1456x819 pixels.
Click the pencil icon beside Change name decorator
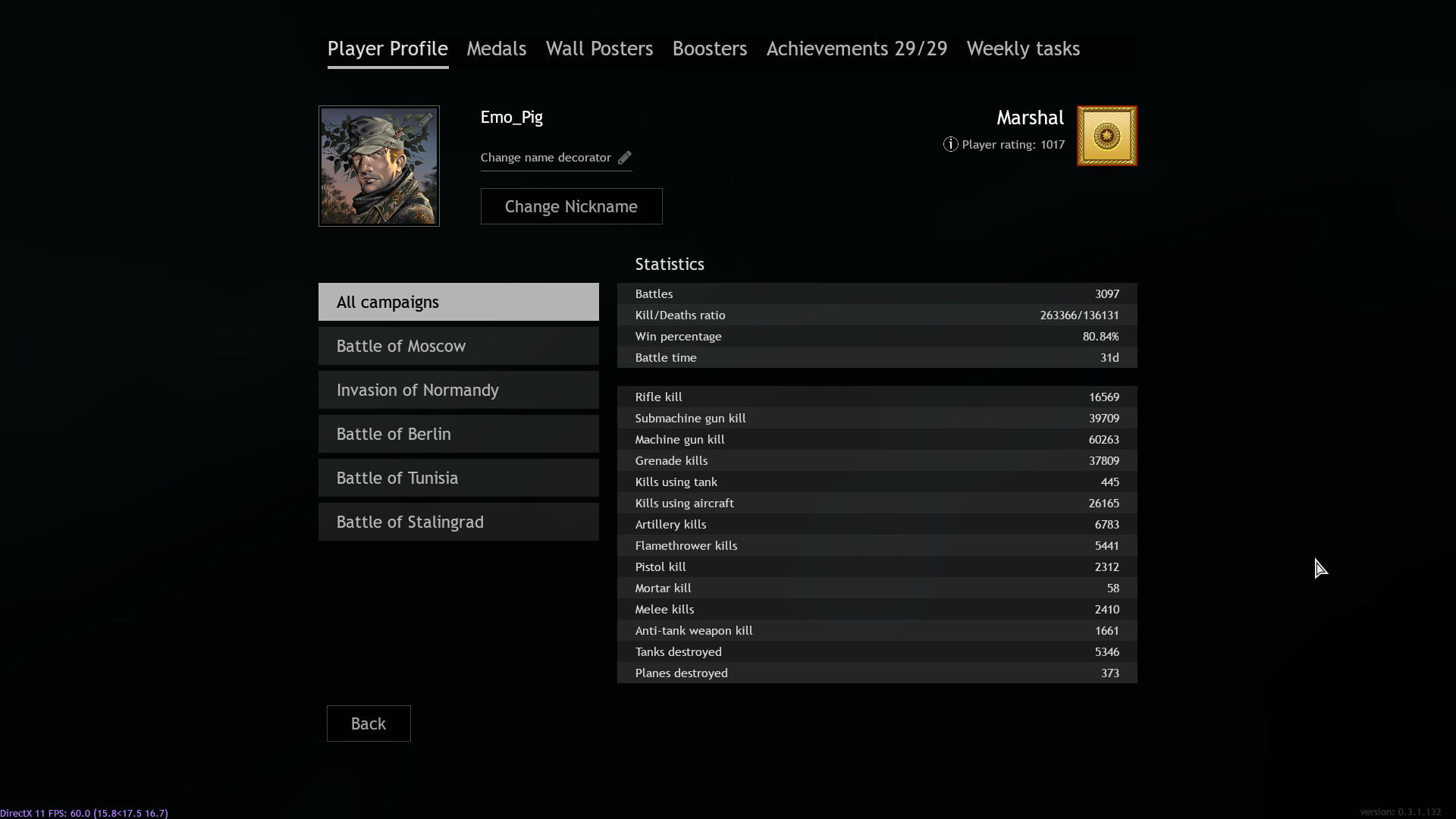[625, 158]
